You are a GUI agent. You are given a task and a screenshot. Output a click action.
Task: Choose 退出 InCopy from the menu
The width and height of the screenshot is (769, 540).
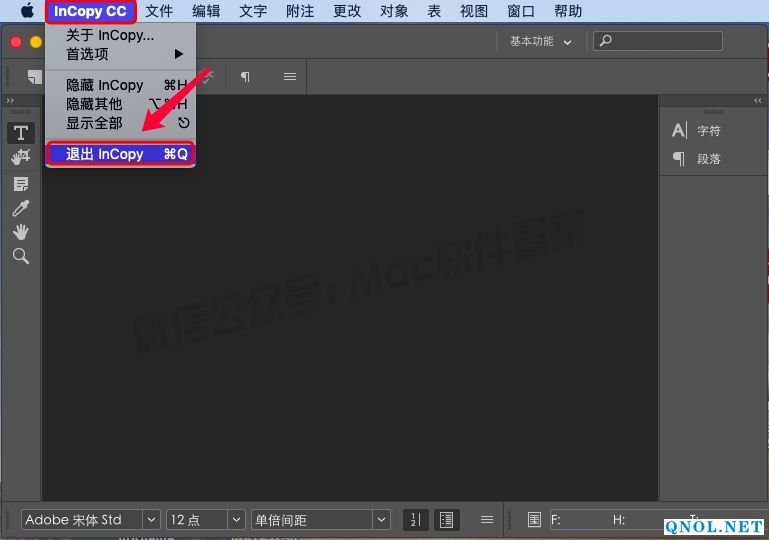120,154
